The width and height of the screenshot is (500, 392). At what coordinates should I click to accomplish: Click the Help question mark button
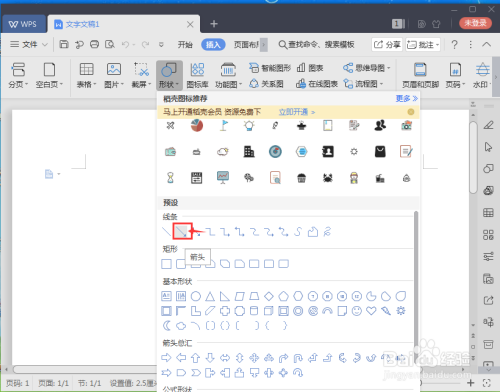[454, 44]
